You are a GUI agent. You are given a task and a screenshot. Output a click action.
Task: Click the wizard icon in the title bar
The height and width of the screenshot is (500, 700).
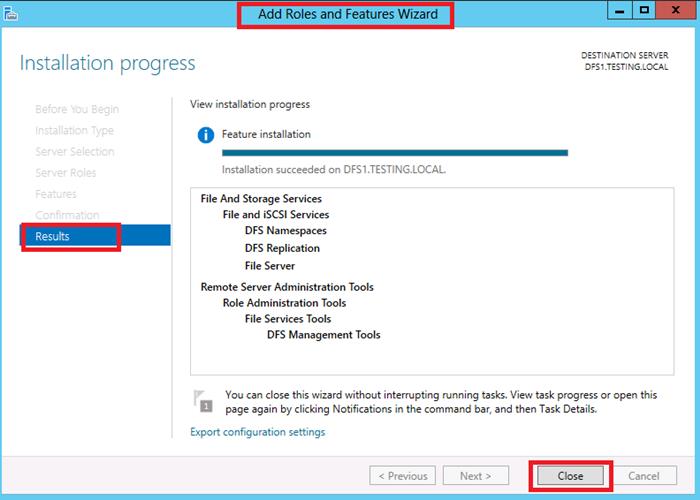coord(10,13)
